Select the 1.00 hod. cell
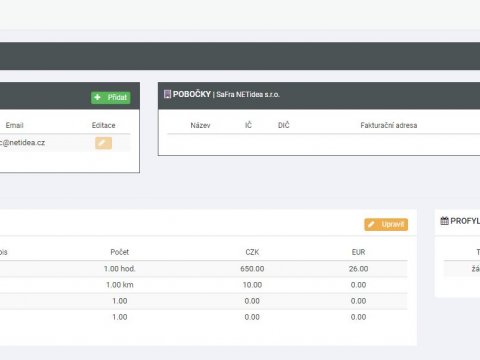This screenshot has height=360, width=480. [x=120, y=269]
